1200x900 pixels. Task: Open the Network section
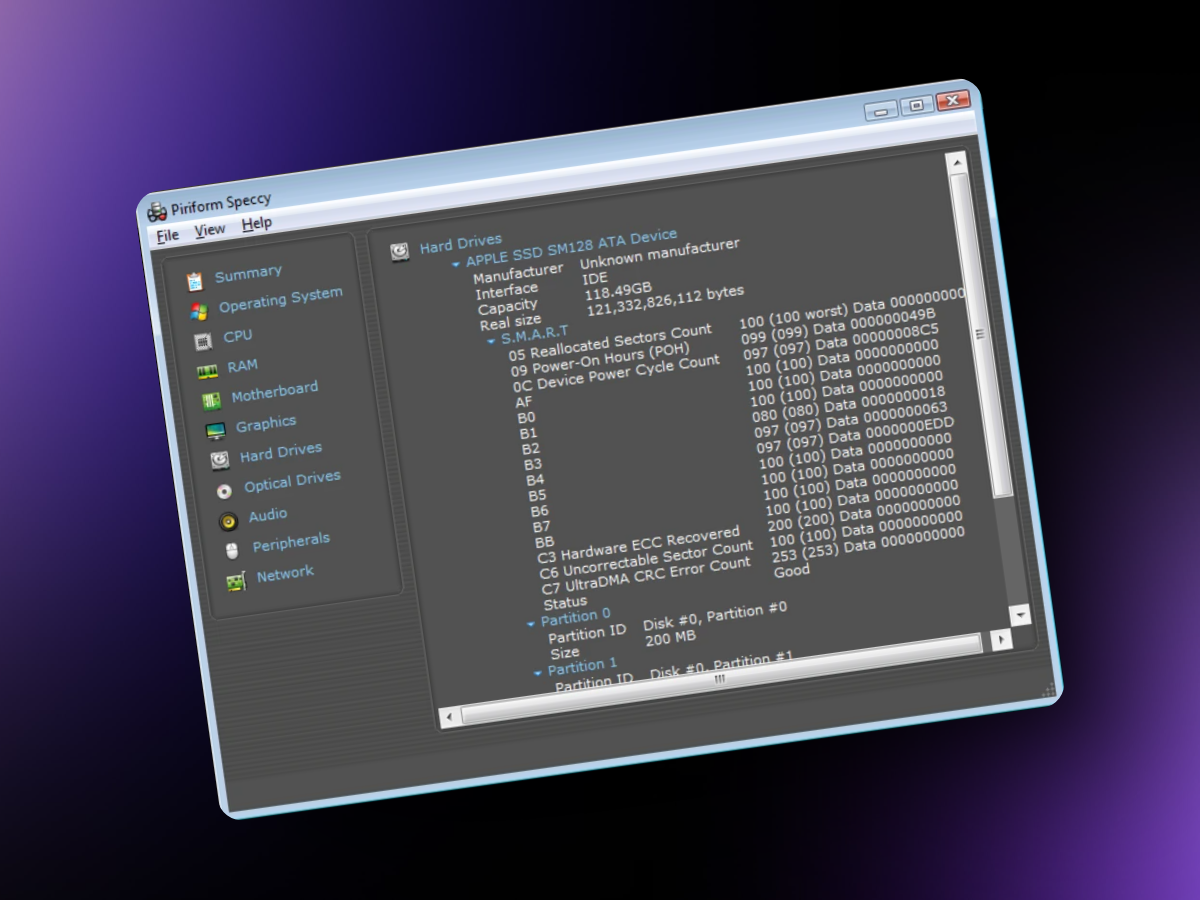pos(285,573)
